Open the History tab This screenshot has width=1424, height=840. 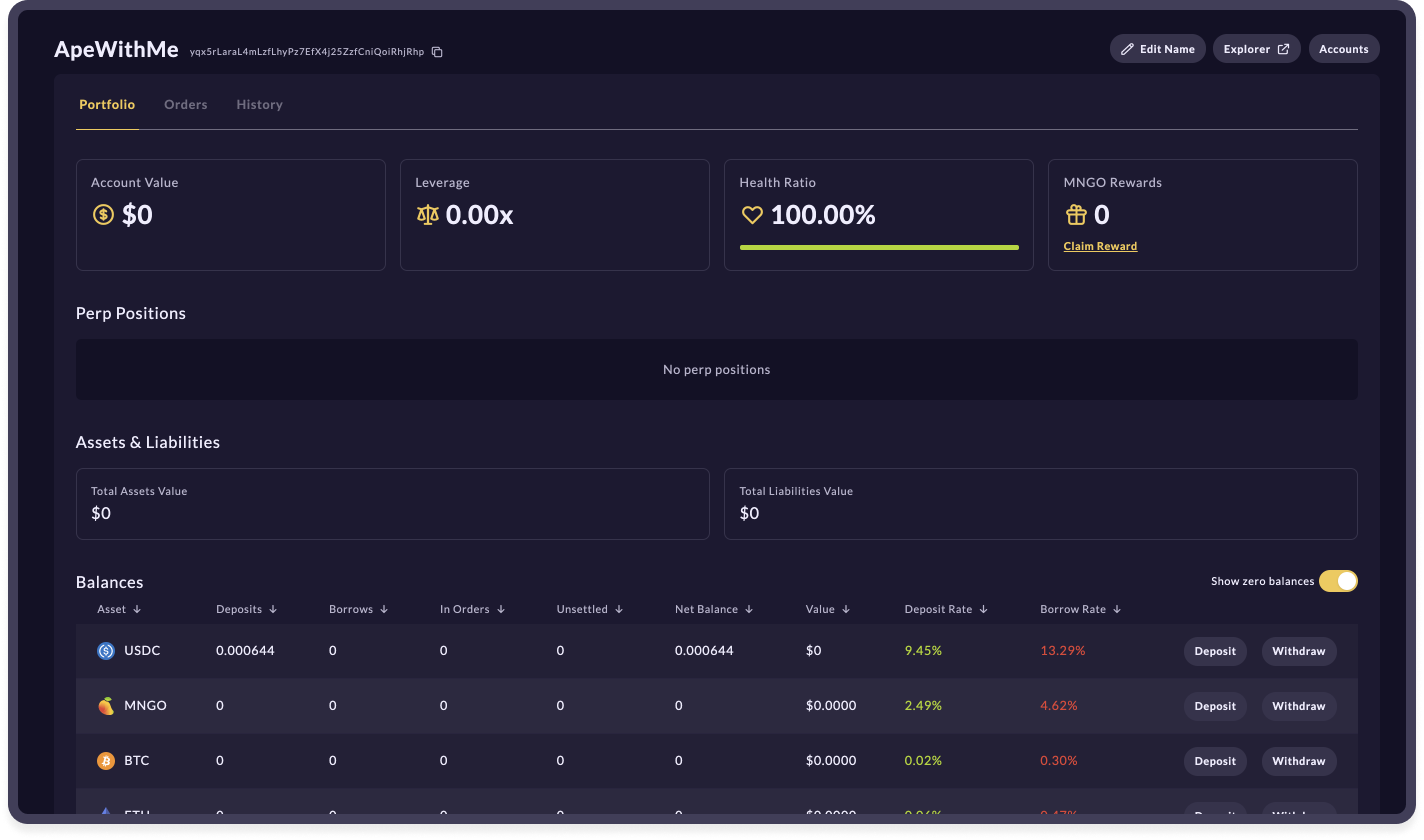[x=260, y=104]
